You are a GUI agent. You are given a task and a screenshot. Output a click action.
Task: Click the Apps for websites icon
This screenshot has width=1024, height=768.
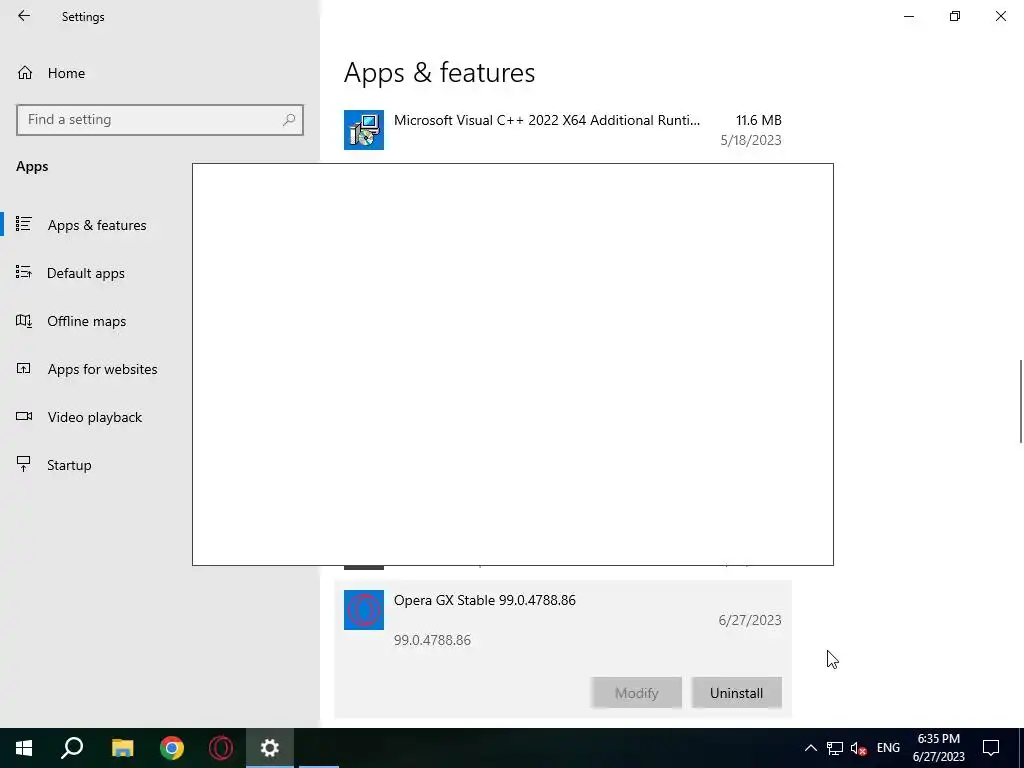coord(24,368)
